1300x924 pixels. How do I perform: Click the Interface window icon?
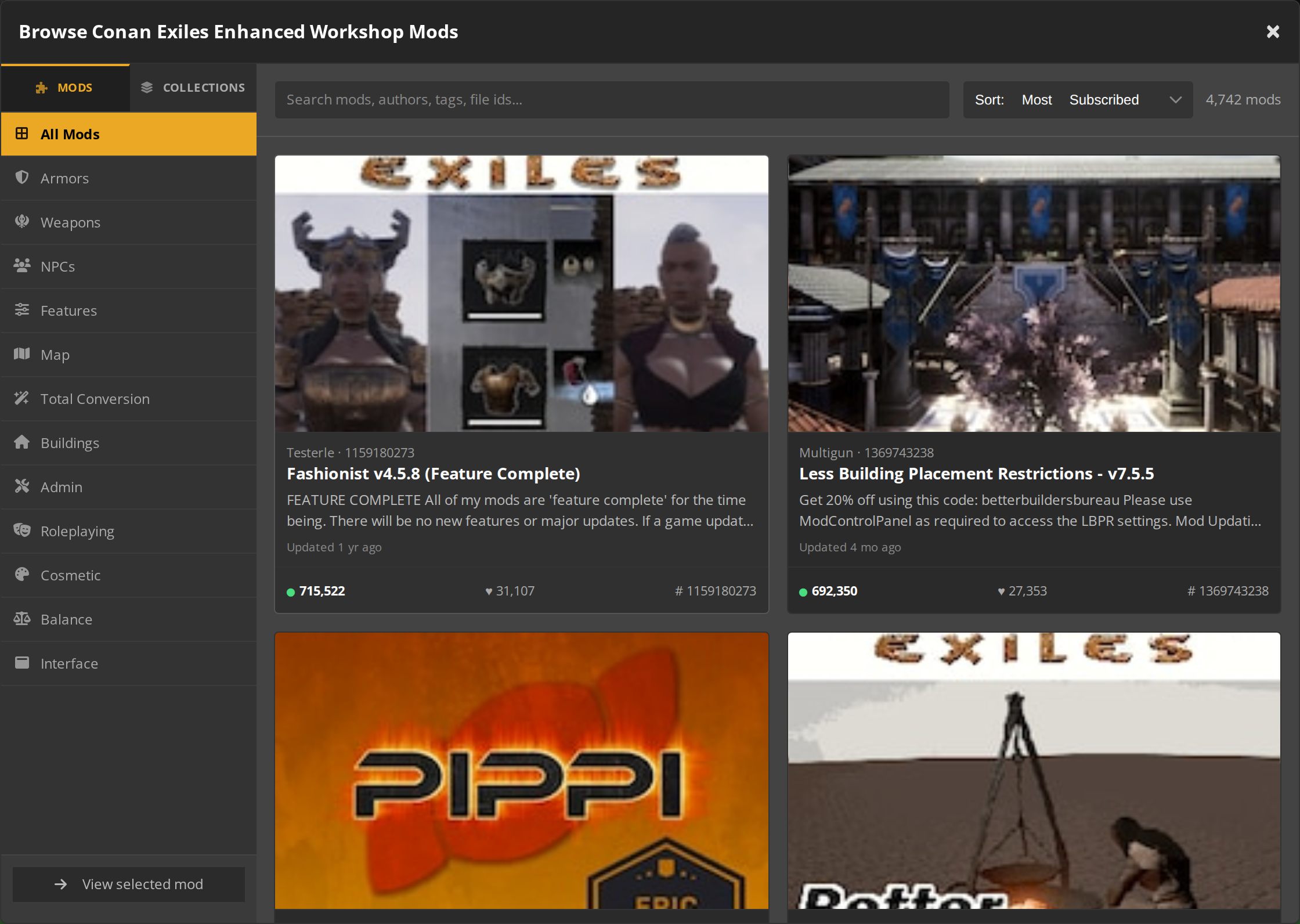click(22, 663)
